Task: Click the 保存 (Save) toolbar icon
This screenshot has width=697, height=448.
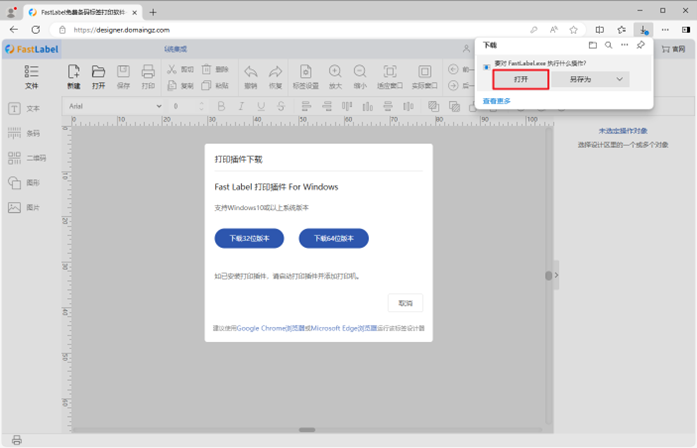Action: point(123,76)
